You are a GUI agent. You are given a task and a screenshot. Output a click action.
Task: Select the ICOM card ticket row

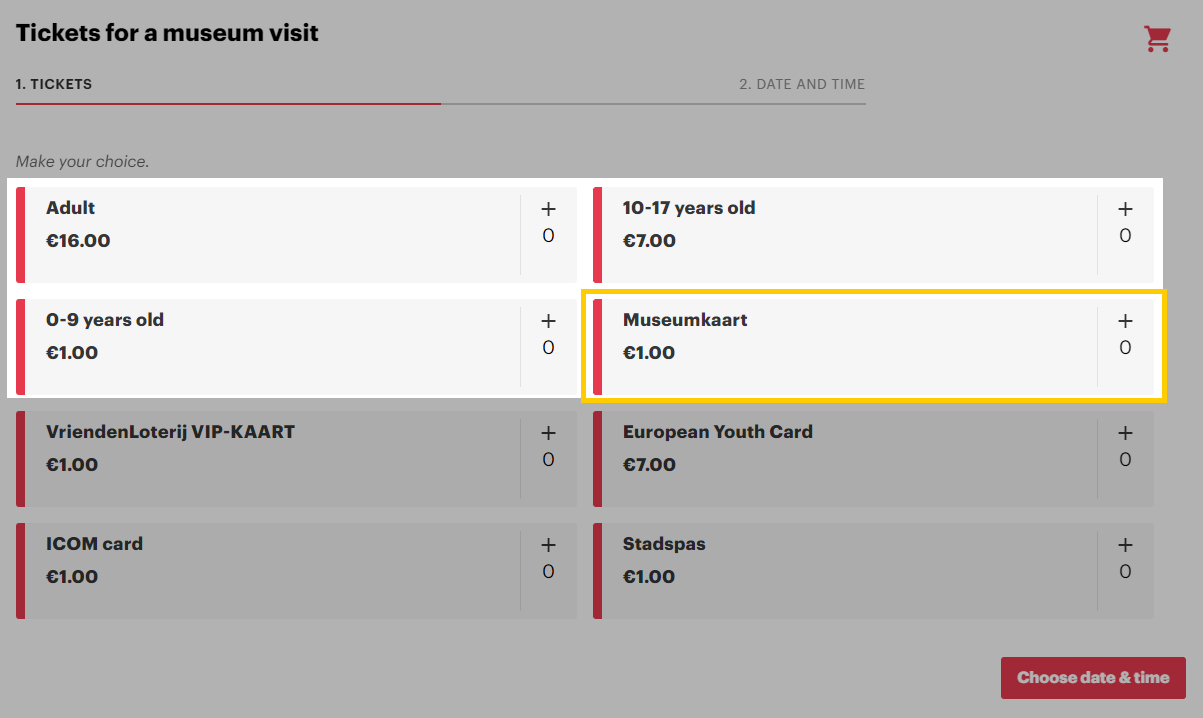[270, 571]
